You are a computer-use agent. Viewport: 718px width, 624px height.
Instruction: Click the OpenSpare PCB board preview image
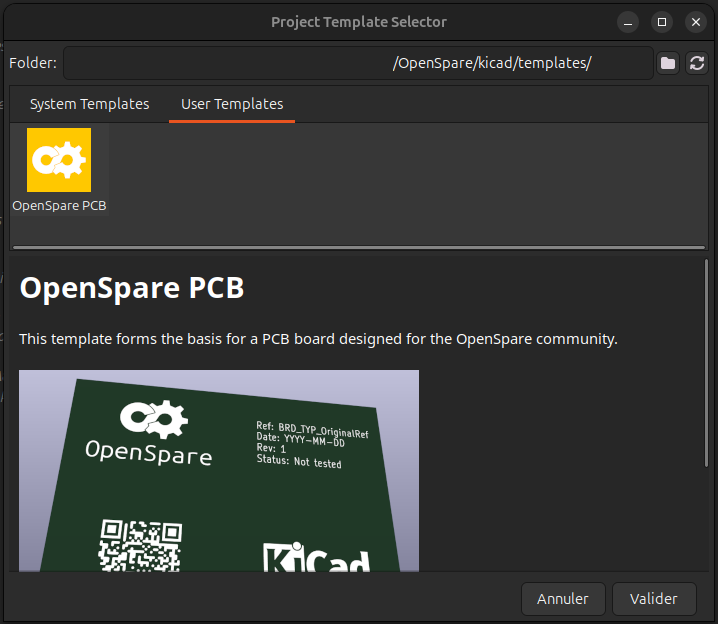click(x=219, y=471)
